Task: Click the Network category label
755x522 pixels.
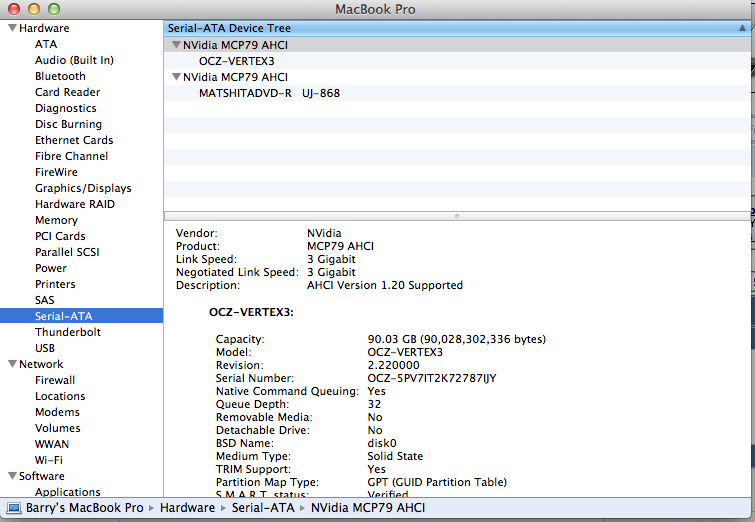Action: (41, 364)
